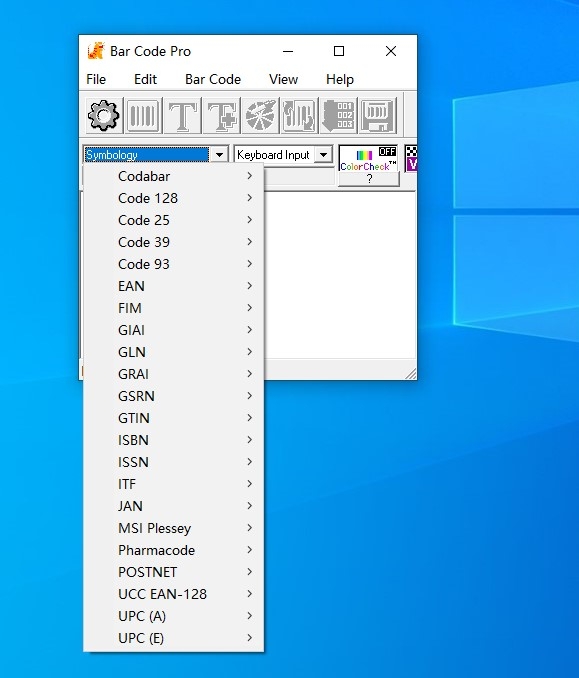Select the text T tool icon
This screenshot has height=678, width=579.
[x=182, y=115]
